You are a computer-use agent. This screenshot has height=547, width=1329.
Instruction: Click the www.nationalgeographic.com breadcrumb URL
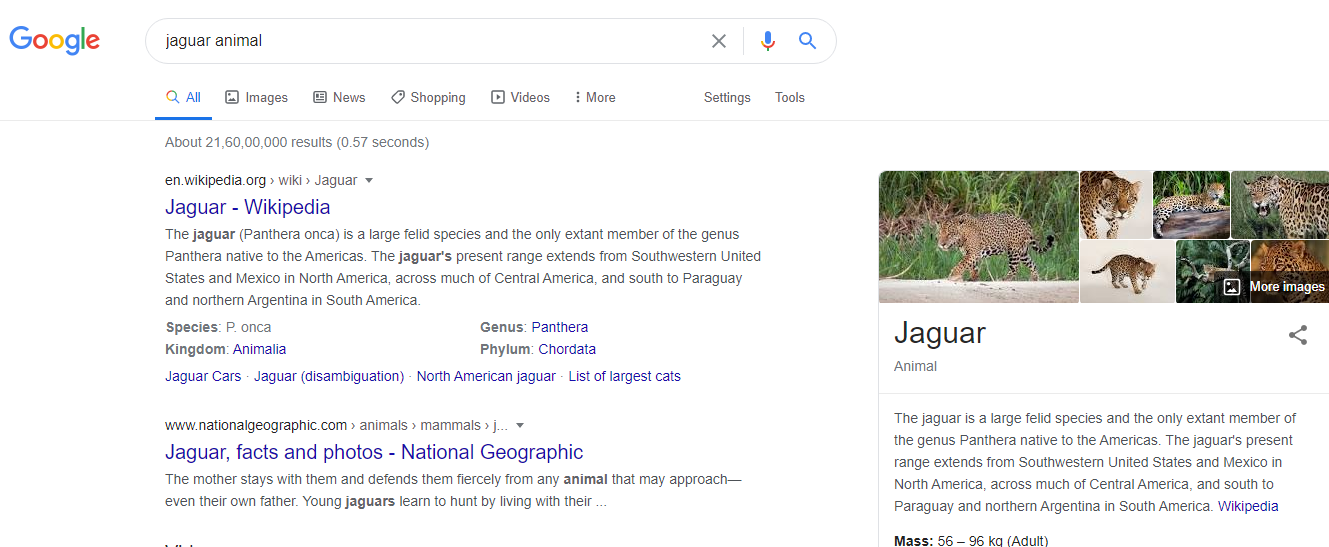pos(336,426)
